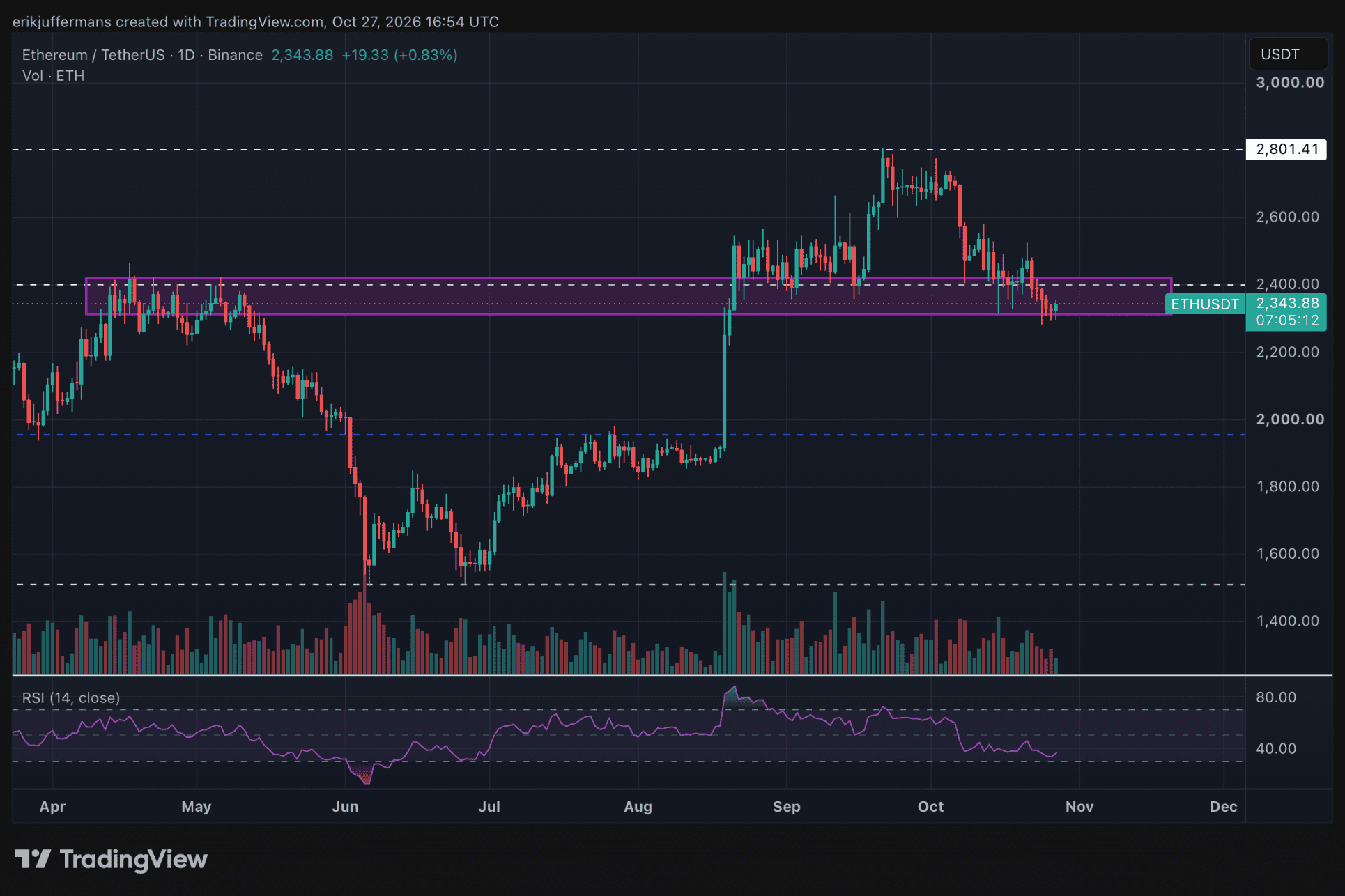Click the Apr label on time axis
This screenshot has width=1345, height=896.
[52, 806]
